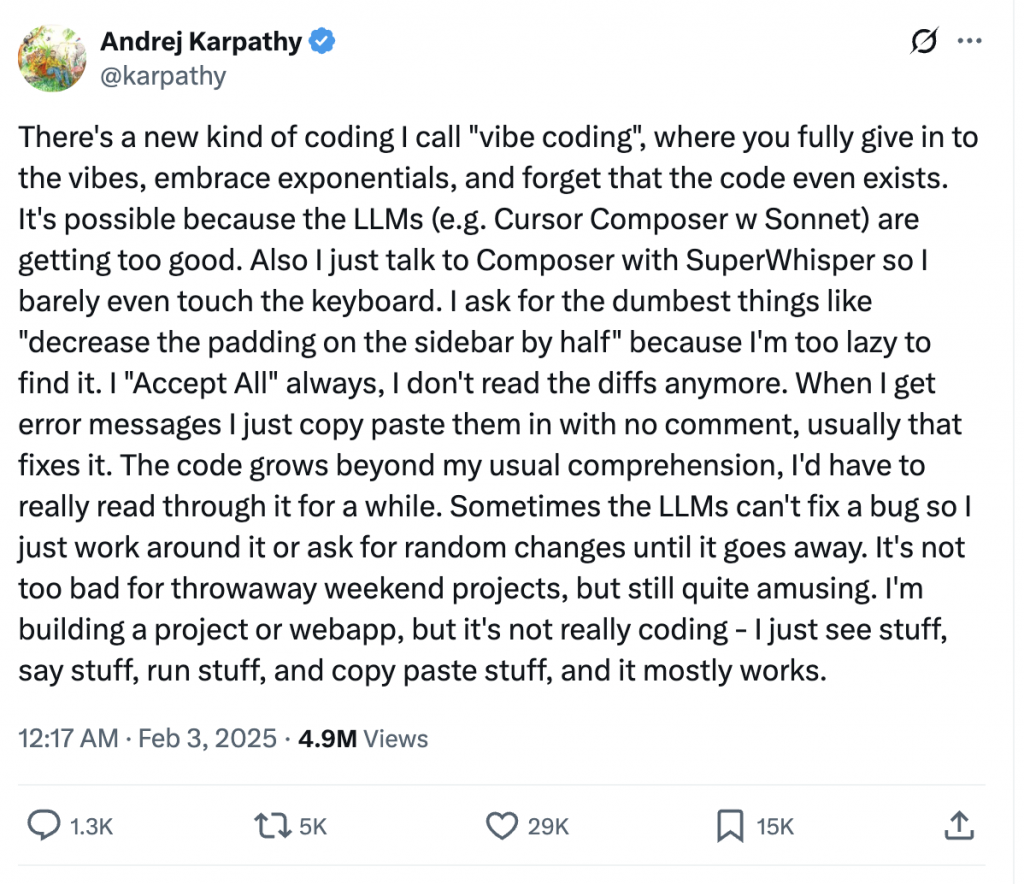1024x884 pixels.
Task: Click the 5K reposts count
Action: (314, 827)
